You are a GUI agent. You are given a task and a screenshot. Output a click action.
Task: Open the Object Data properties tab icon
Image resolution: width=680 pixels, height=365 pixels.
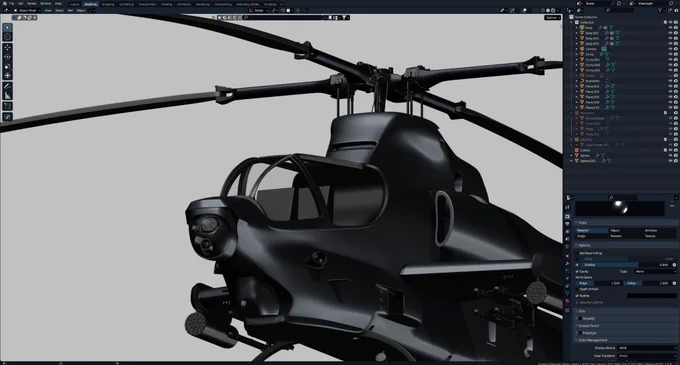coord(567,293)
